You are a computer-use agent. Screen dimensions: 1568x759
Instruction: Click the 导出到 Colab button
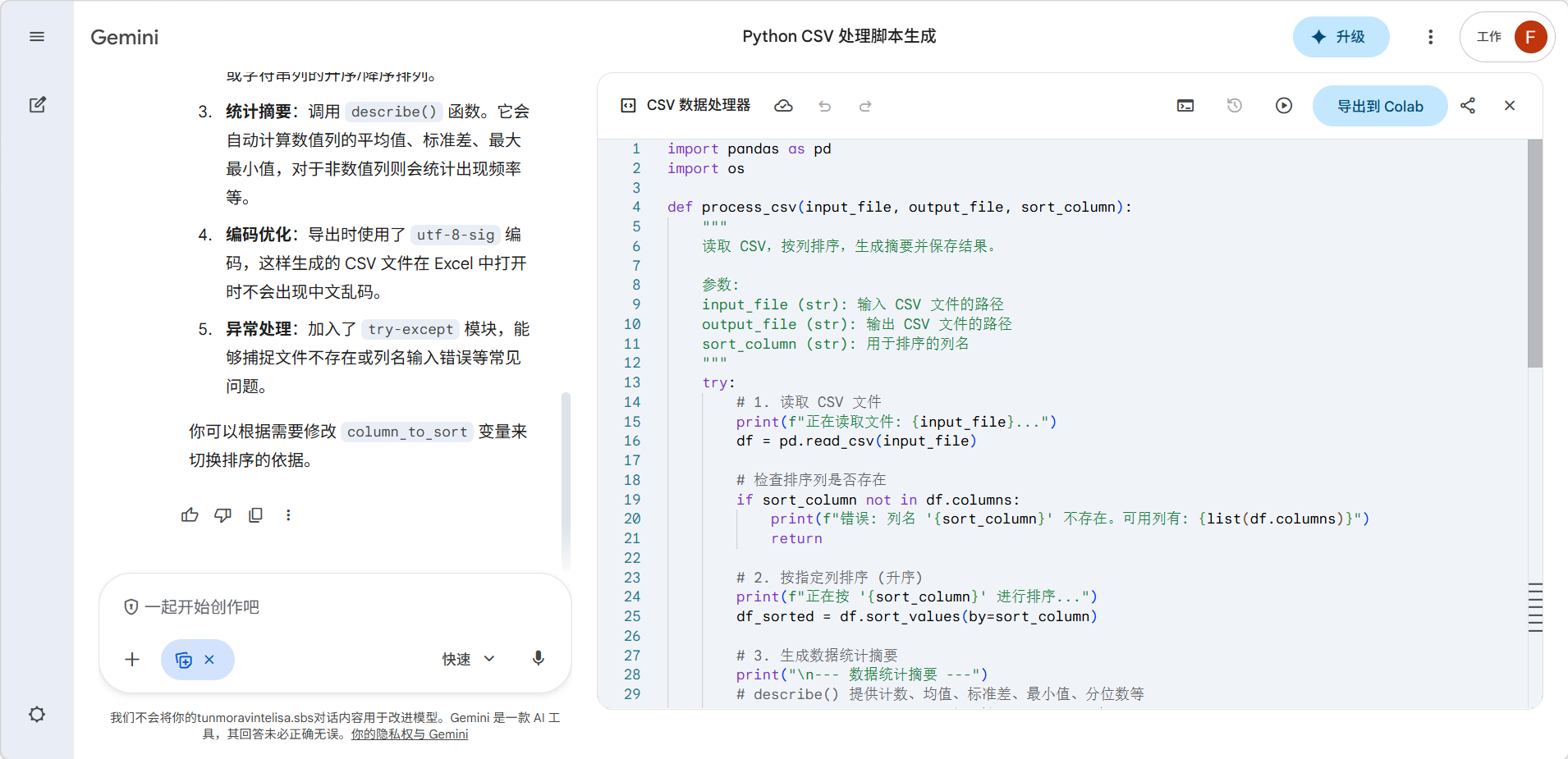point(1380,106)
